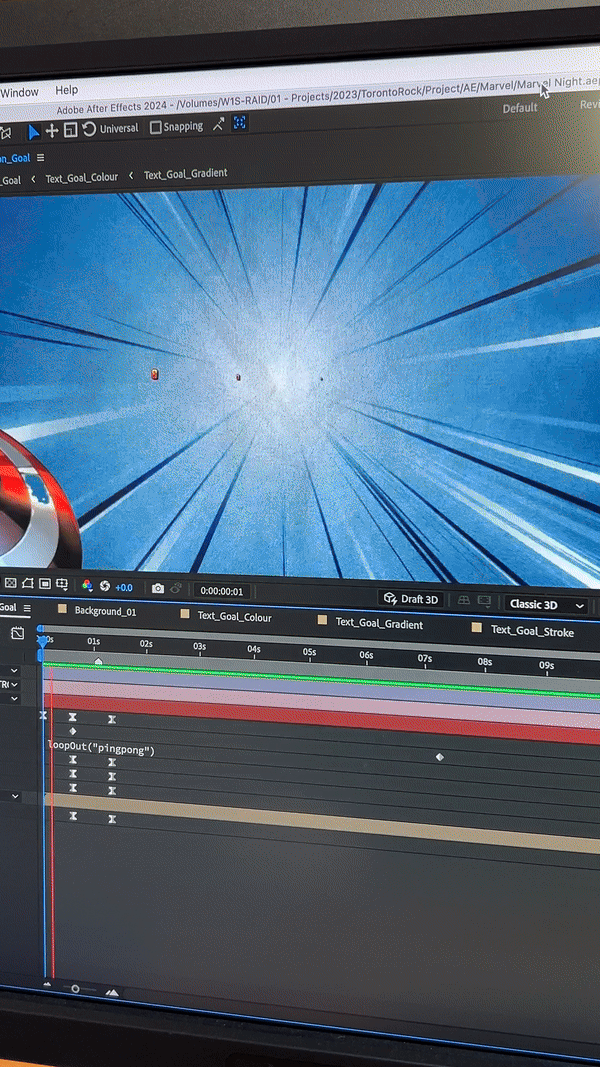Screen dimensions: 600x1067
Task: Open the second layer dropdown chevron beside TR
Action: point(14,685)
